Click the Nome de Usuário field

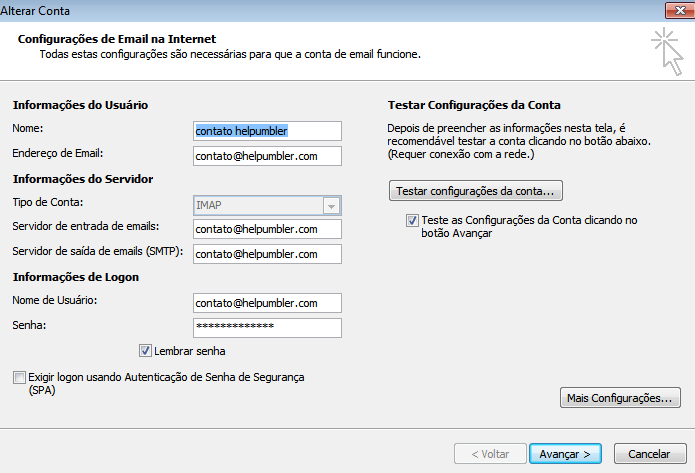click(x=267, y=303)
